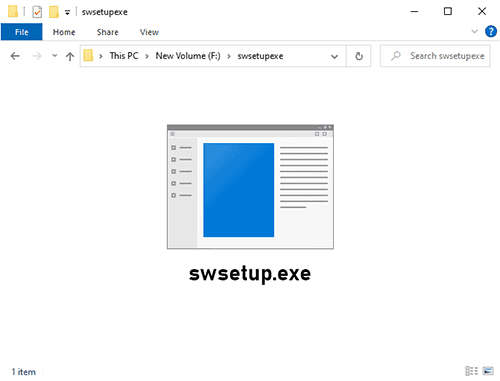Screen dimensions: 500x381
Task: Switch to the View ribbon tab
Action: (x=149, y=32)
